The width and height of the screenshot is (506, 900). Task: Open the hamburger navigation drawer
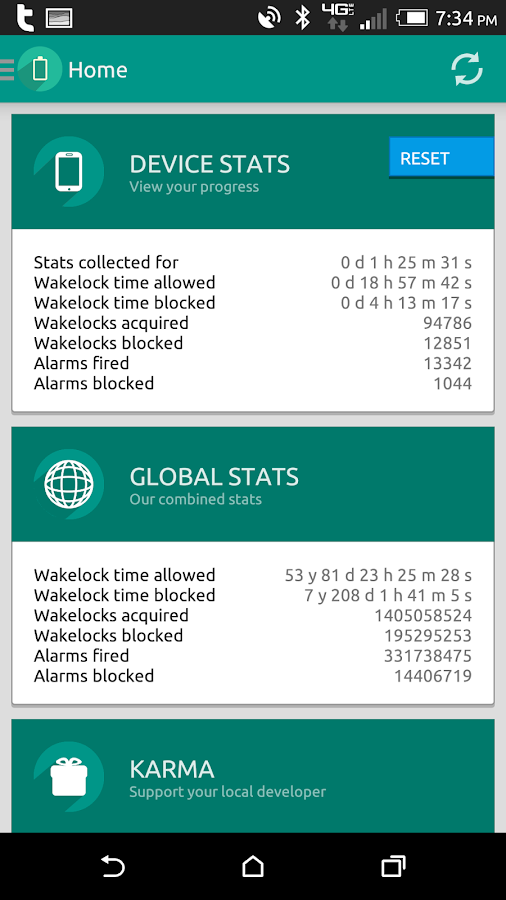7,69
